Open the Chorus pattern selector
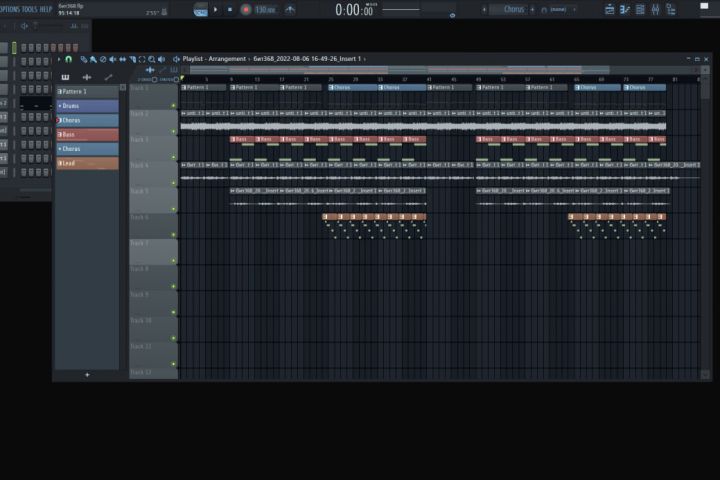This screenshot has height=480, width=720. 510,9
